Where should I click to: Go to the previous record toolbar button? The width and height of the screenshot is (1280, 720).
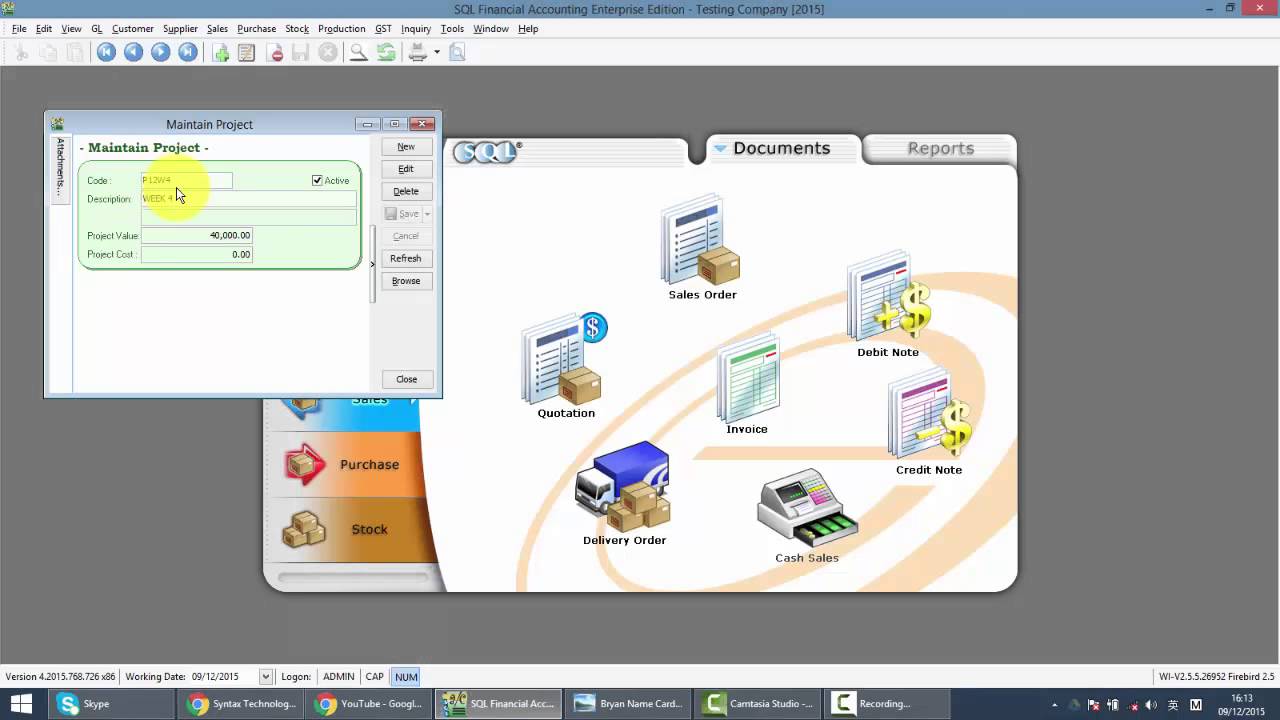tap(133, 53)
